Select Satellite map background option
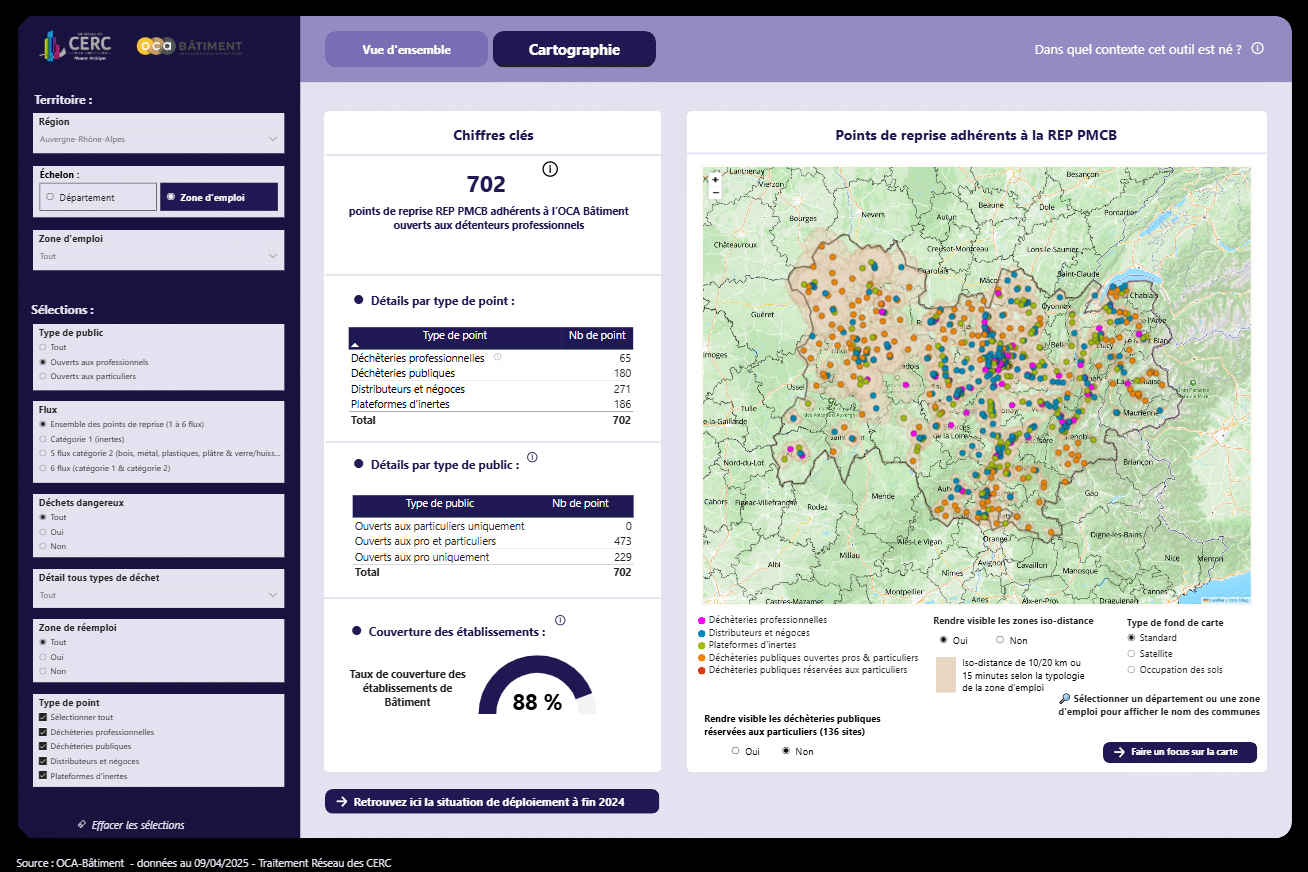The width and height of the screenshot is (1308, 872). tap(1132, 654)
